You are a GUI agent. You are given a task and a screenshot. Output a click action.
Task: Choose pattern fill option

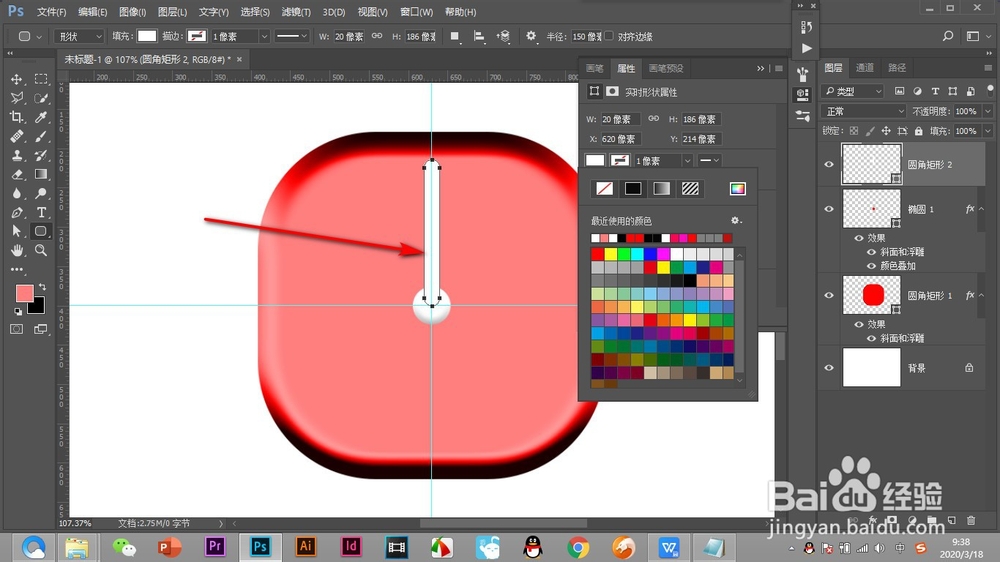pyautogui.click(x=690, y=189)
